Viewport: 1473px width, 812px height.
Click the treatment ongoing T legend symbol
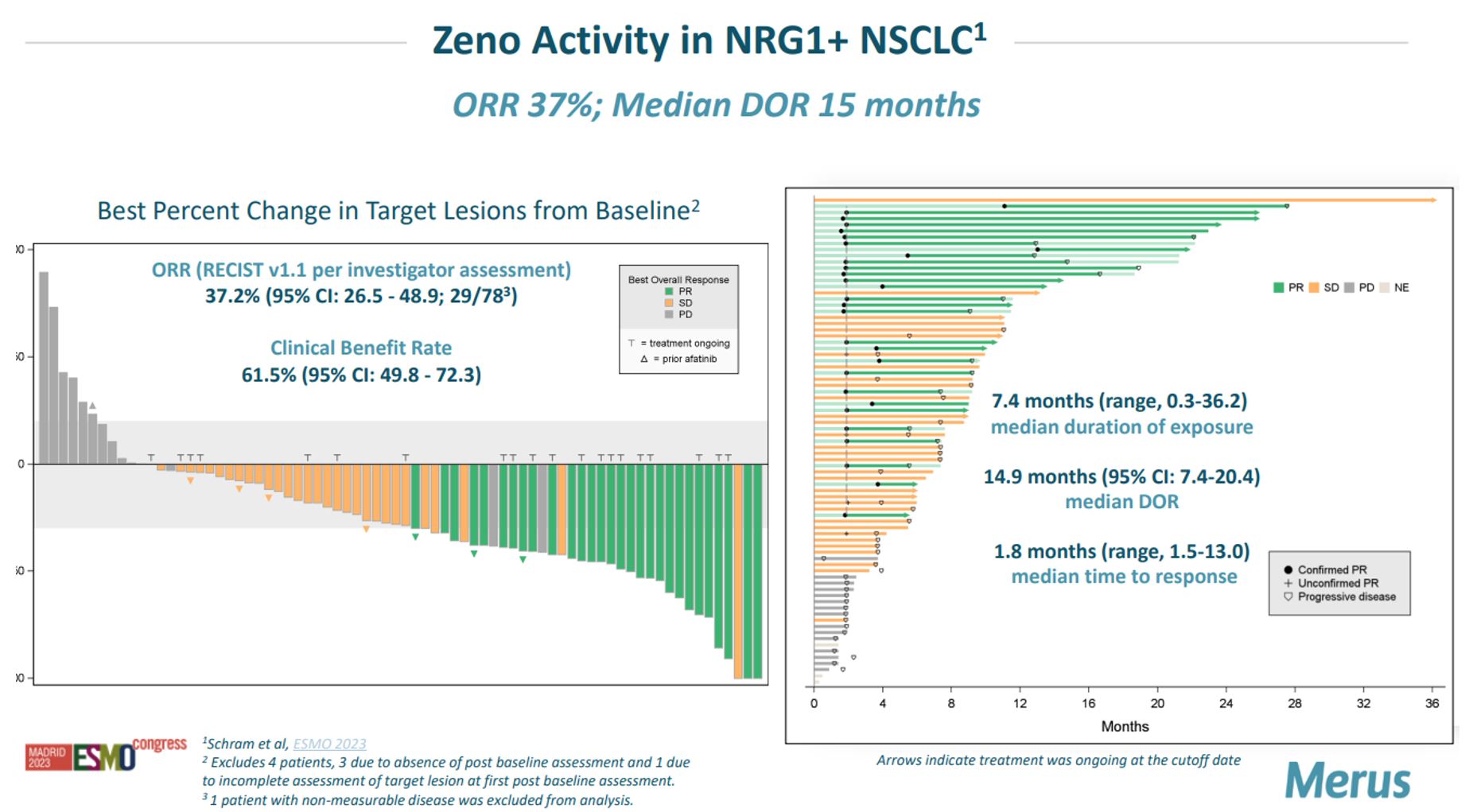click(x=632, y=344)
